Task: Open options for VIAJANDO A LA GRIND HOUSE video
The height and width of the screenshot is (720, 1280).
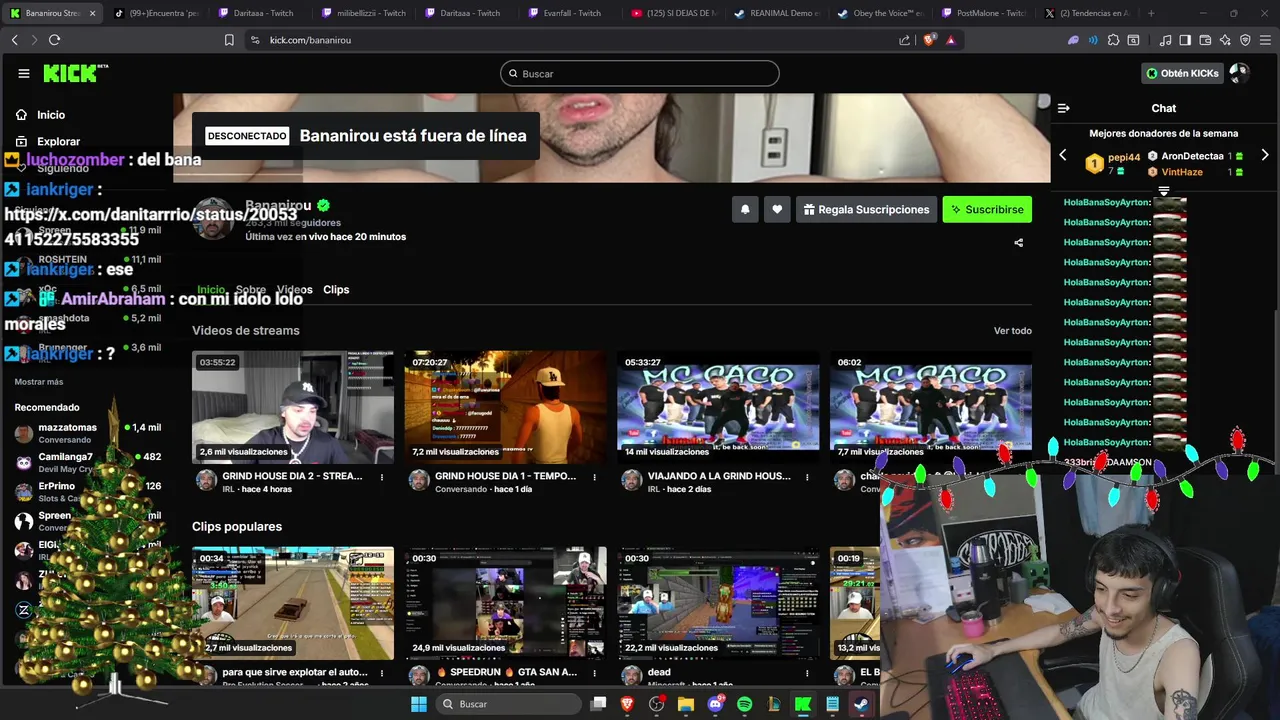Action: point(807,477)
